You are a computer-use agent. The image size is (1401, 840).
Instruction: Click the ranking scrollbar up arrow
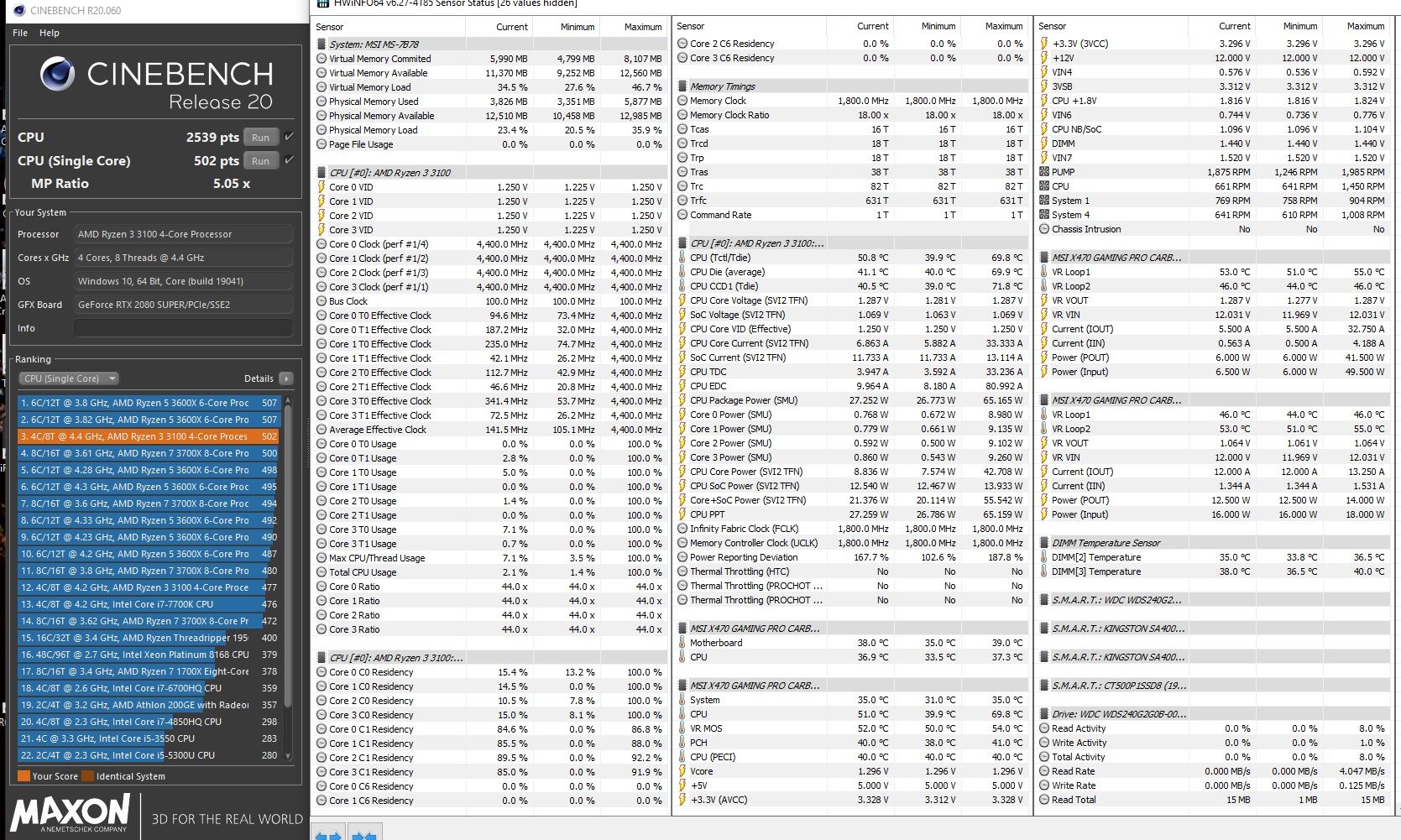[289, 401]
